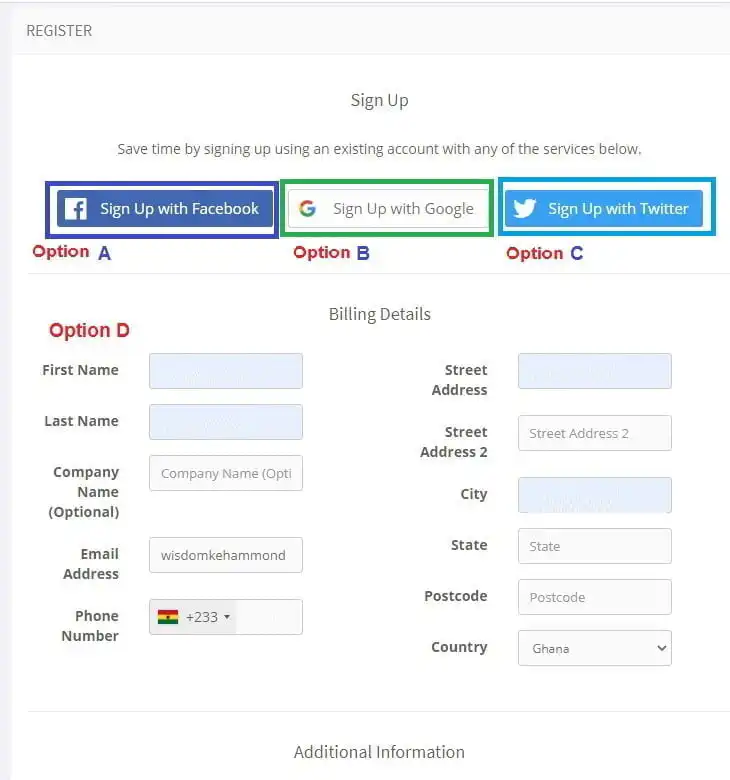Select the Street Address input field

tap(594, 371)
